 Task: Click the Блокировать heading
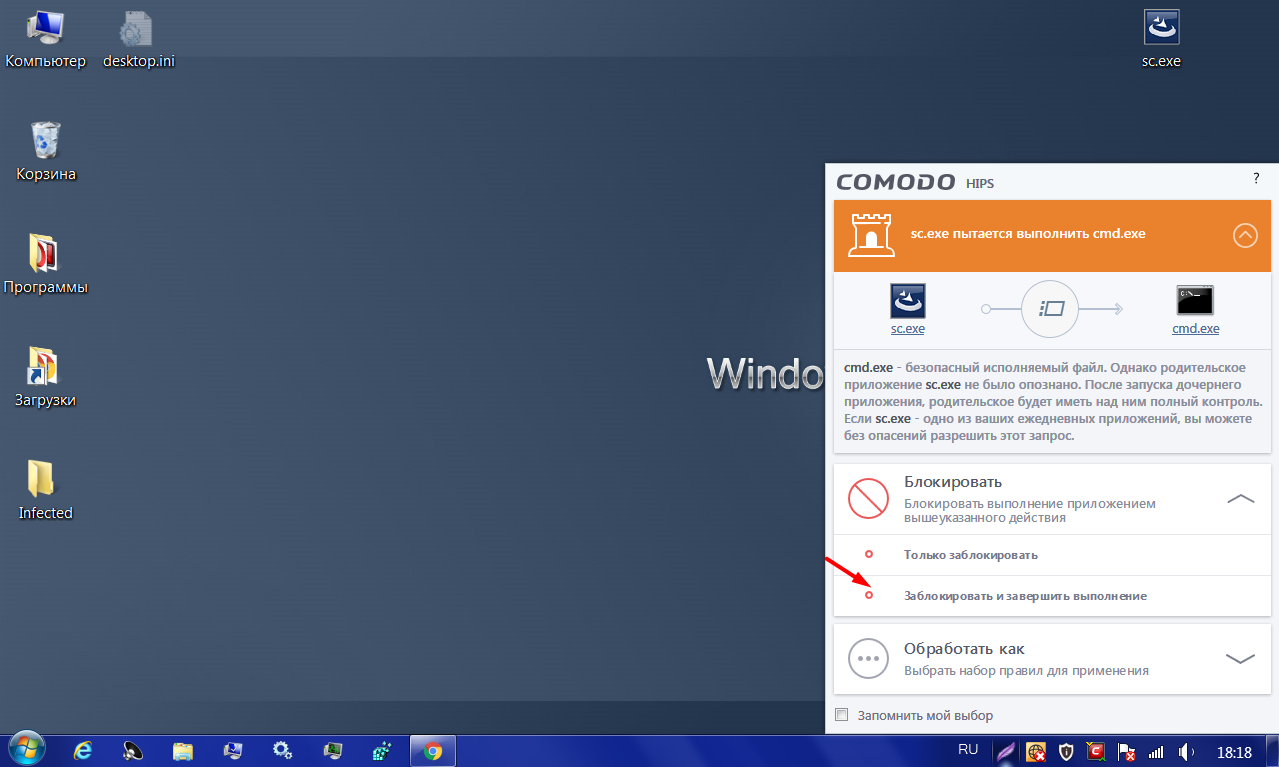pos(953,482)
